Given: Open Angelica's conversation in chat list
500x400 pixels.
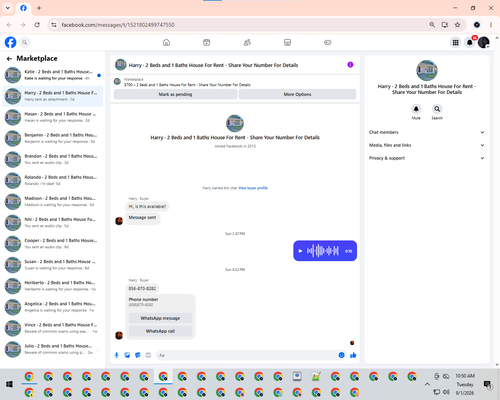Looking at the screenshot, I should pos(53,307).
